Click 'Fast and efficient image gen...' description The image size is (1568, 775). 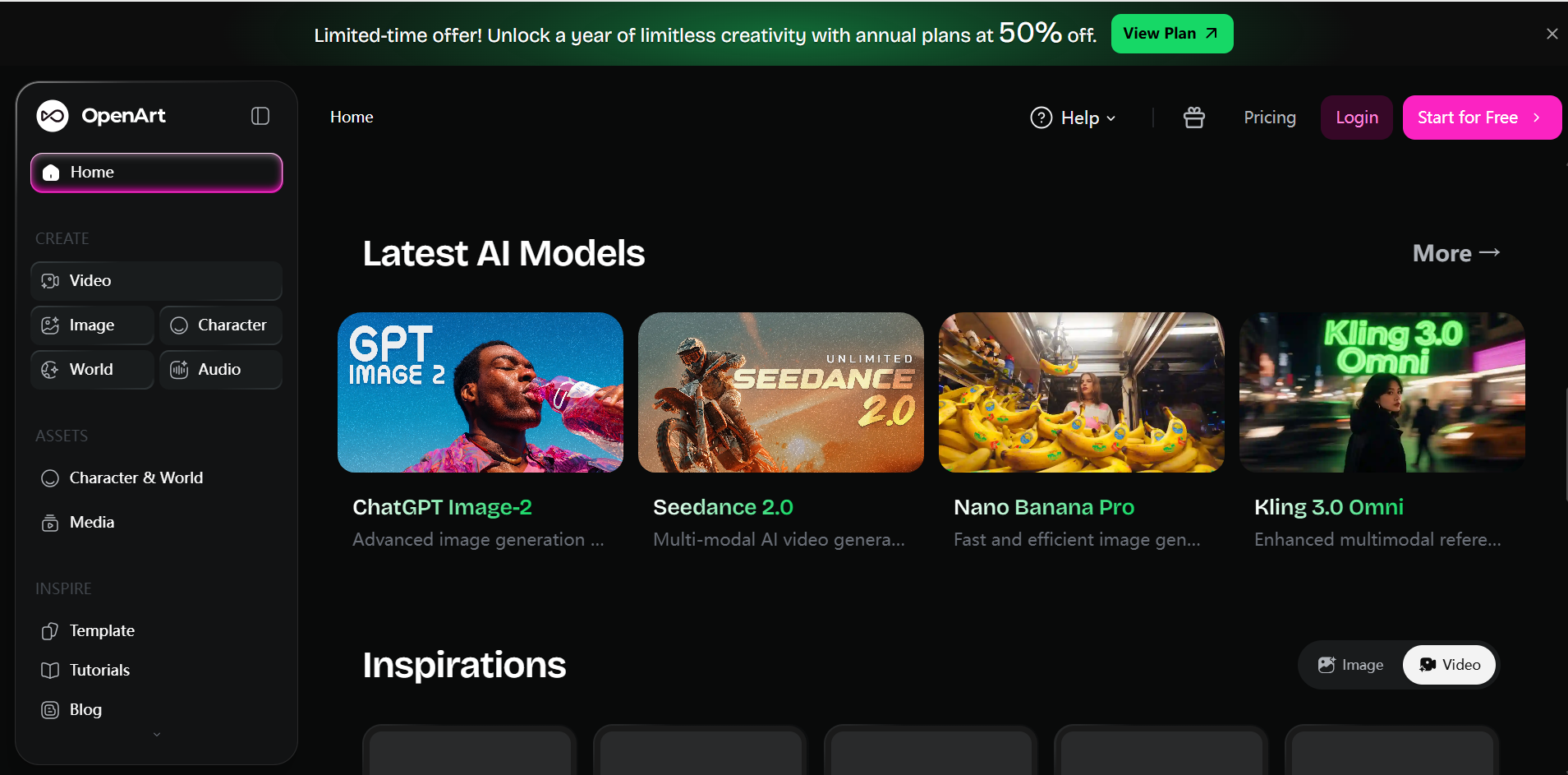click(x=1077, y=540)
